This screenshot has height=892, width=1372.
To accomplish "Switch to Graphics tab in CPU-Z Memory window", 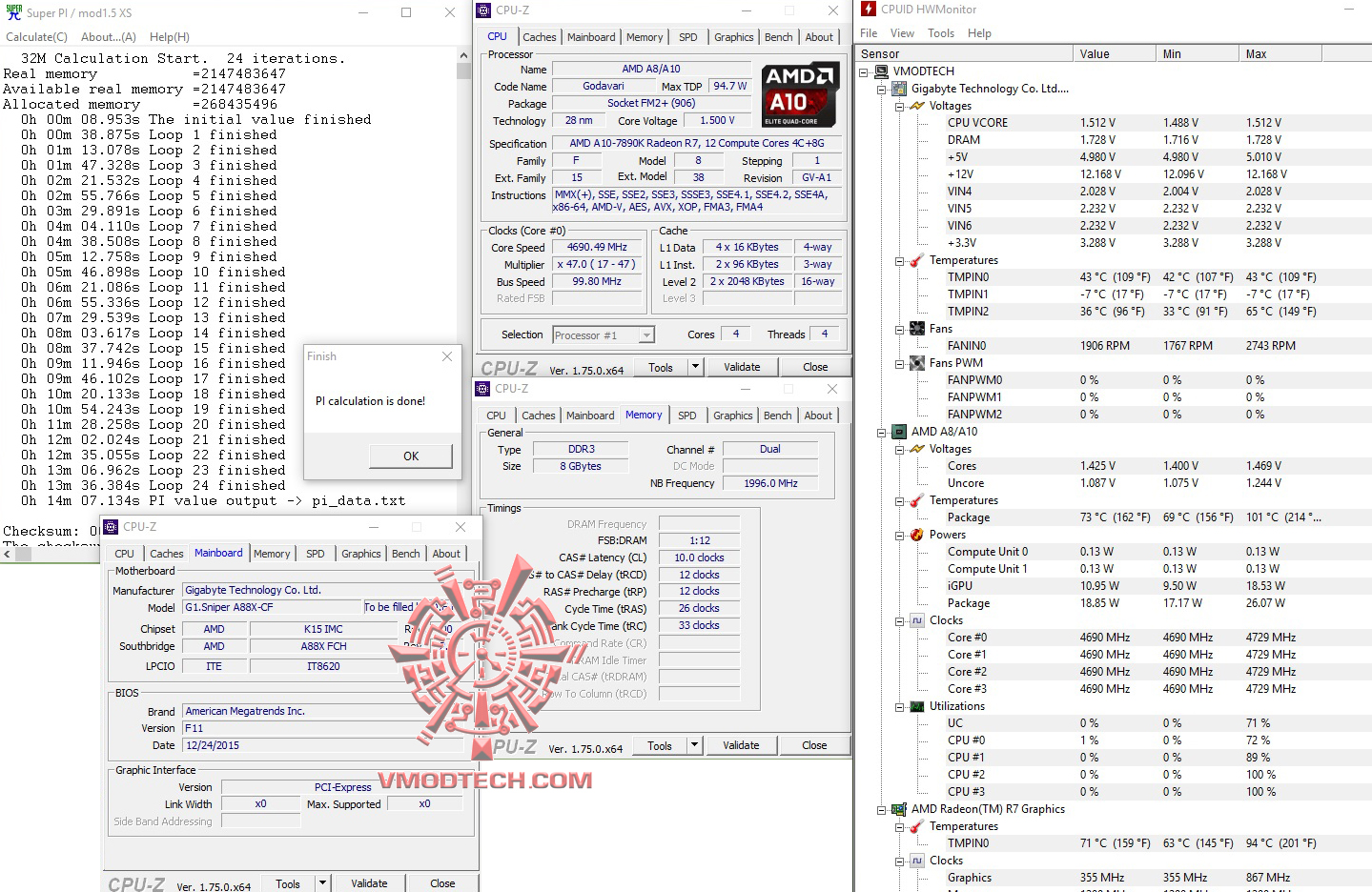I will 733,416.
